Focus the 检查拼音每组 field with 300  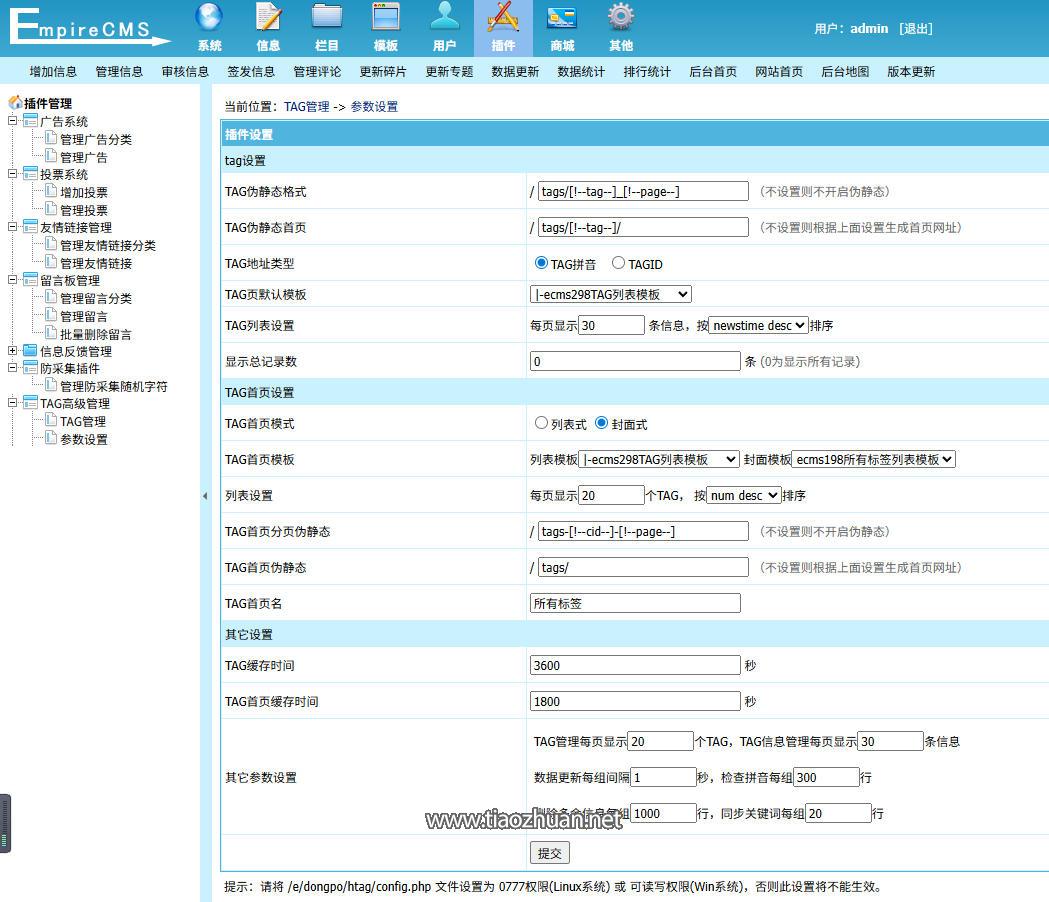pyautogui.click(x=826, y=778)
